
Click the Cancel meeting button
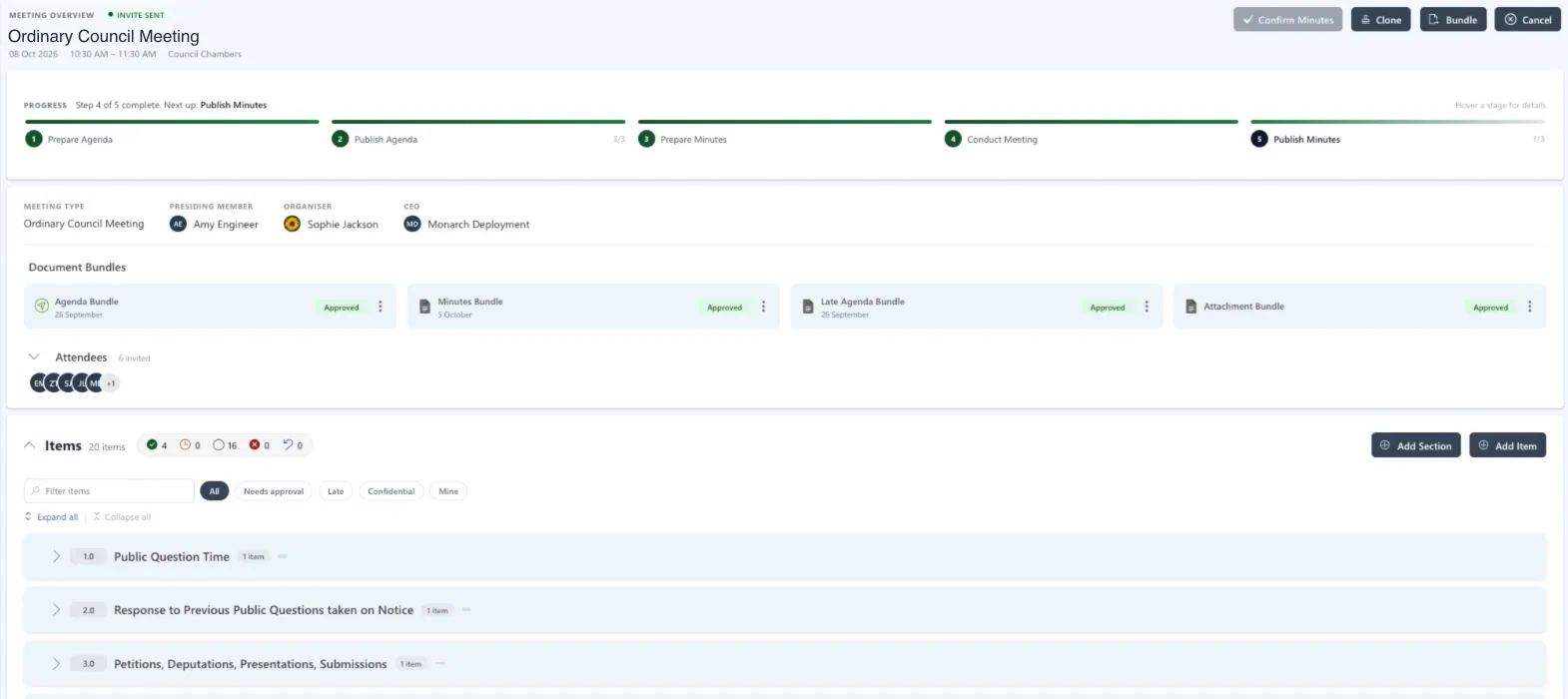pyautogui.click(x=1528, y=20)
